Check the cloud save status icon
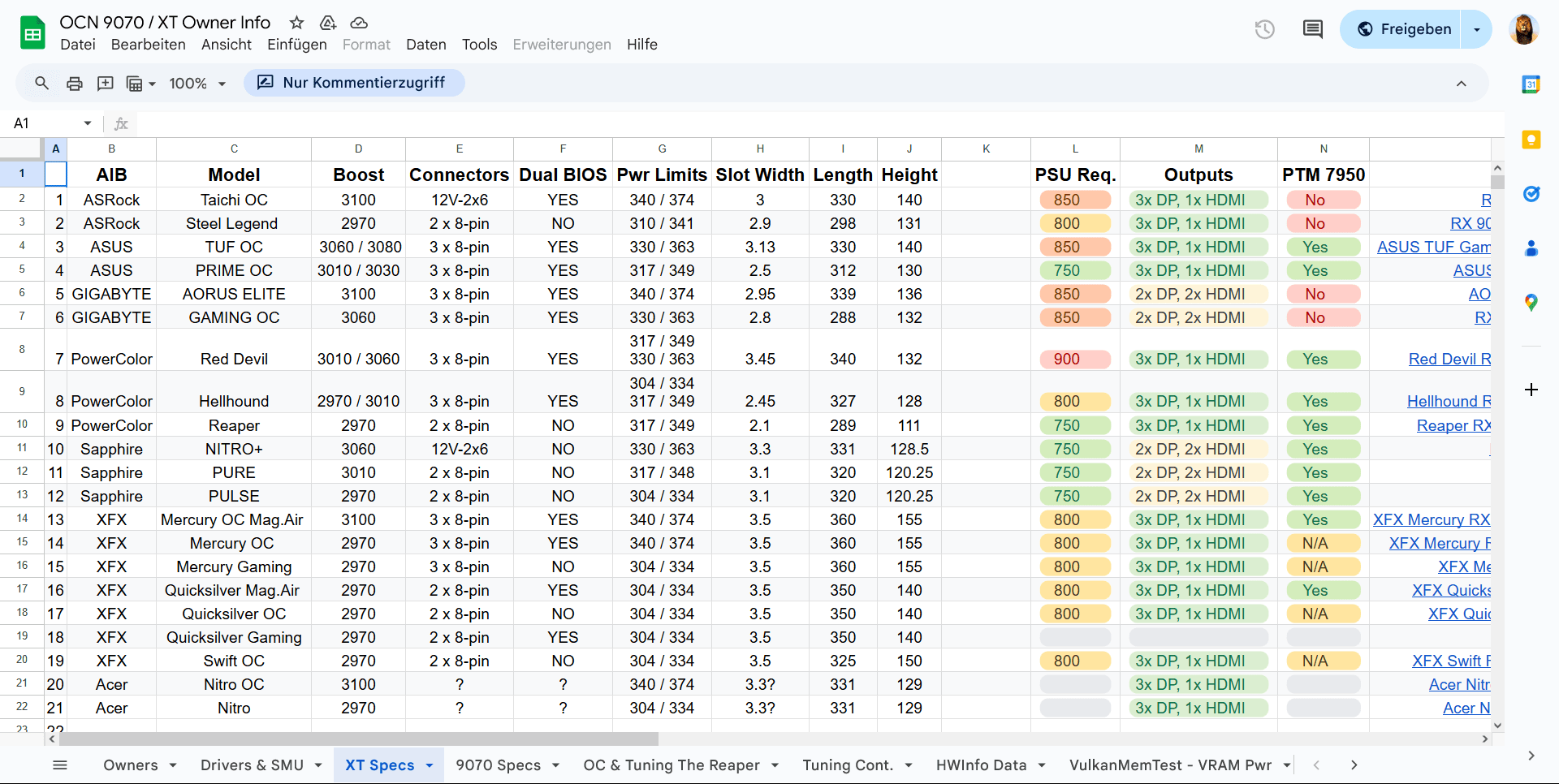This screenshot has width=1559, height=784. tap(359, 23)
